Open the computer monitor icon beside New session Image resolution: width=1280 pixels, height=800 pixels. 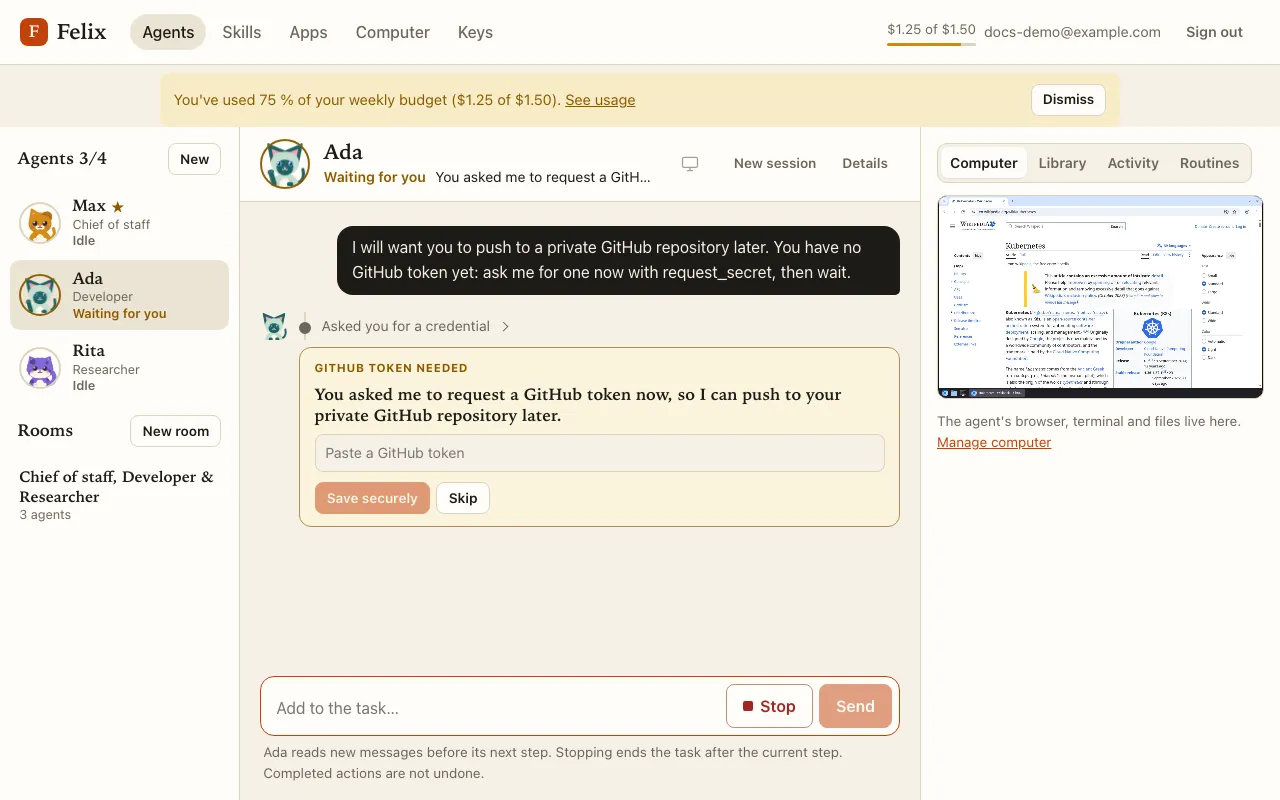(x=690, y=164)
